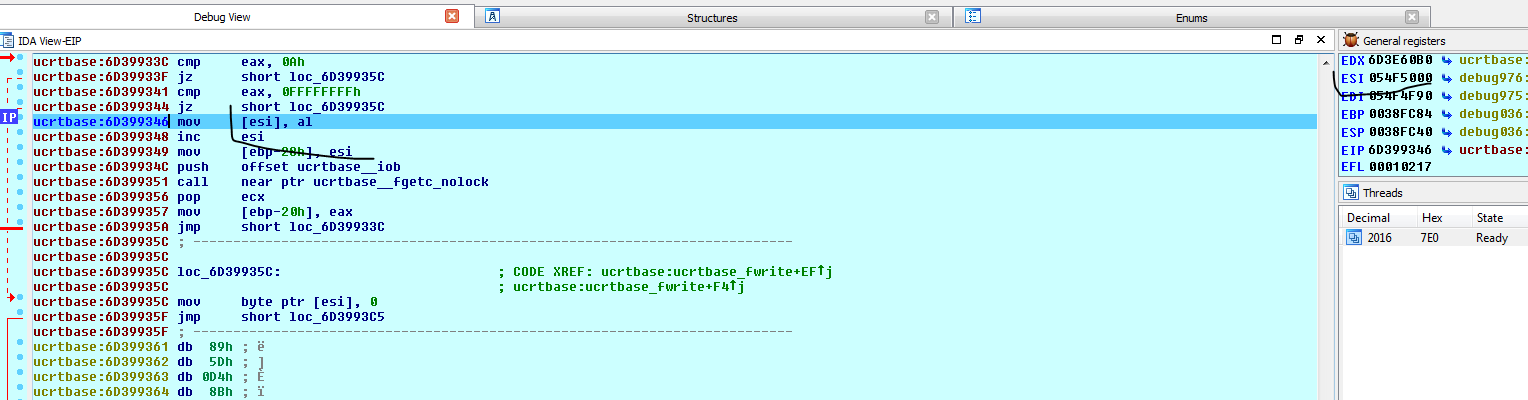Screen dimensions: 1528x400
Task: Jump to the ESI register value arrow
Action: pyautogui.click(x=1446, y=78)
